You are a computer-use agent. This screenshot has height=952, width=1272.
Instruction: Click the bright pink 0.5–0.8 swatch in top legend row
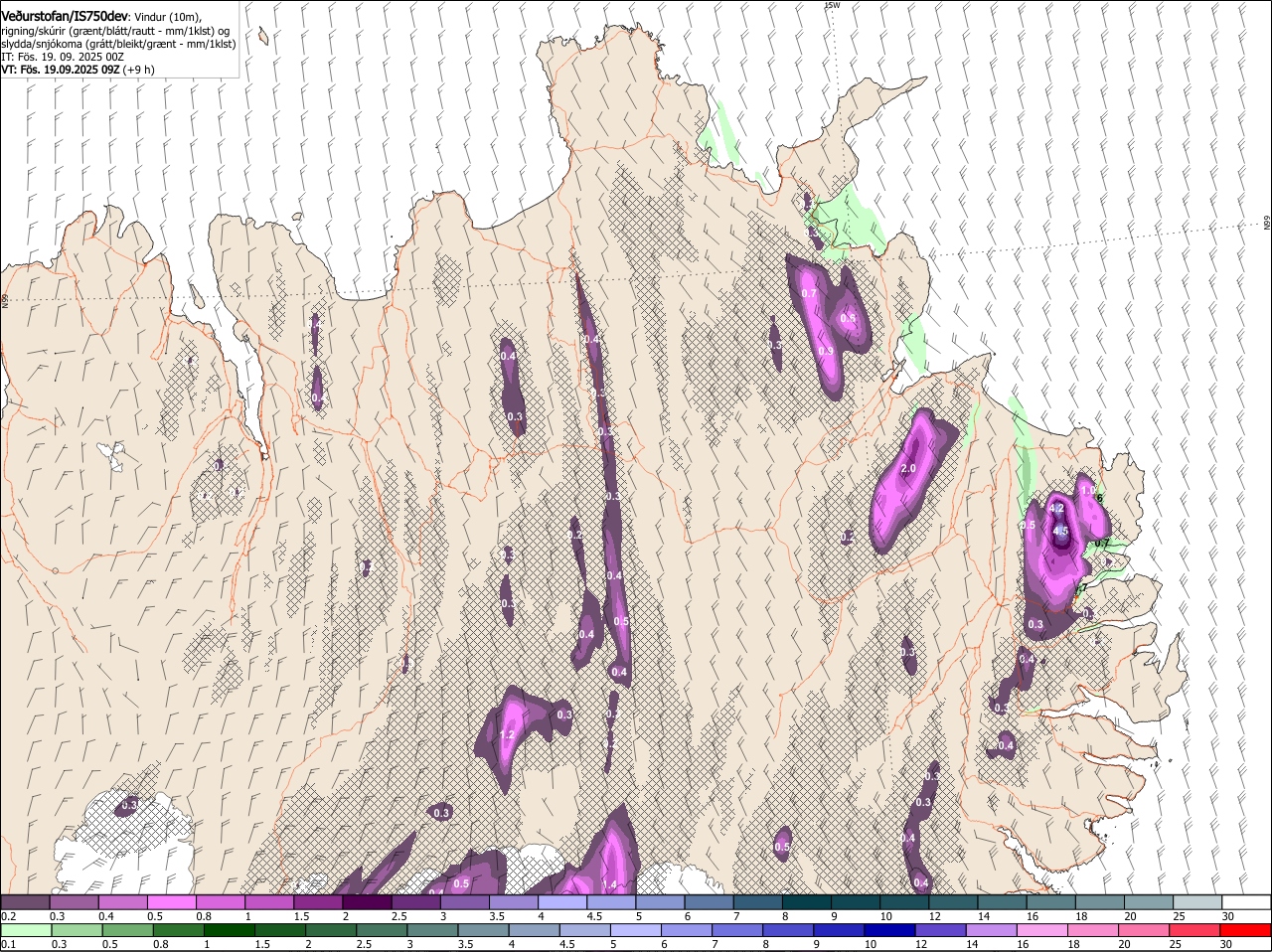(171, 902)
